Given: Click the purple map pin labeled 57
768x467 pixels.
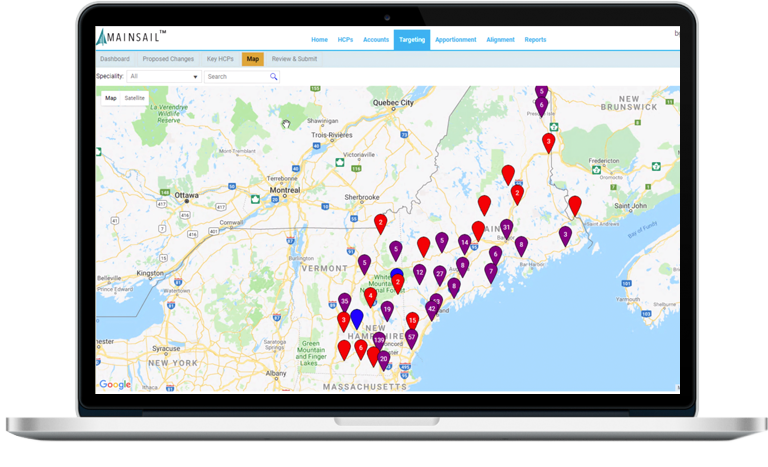Looking at the screenshot, I should tap(411, 338).
